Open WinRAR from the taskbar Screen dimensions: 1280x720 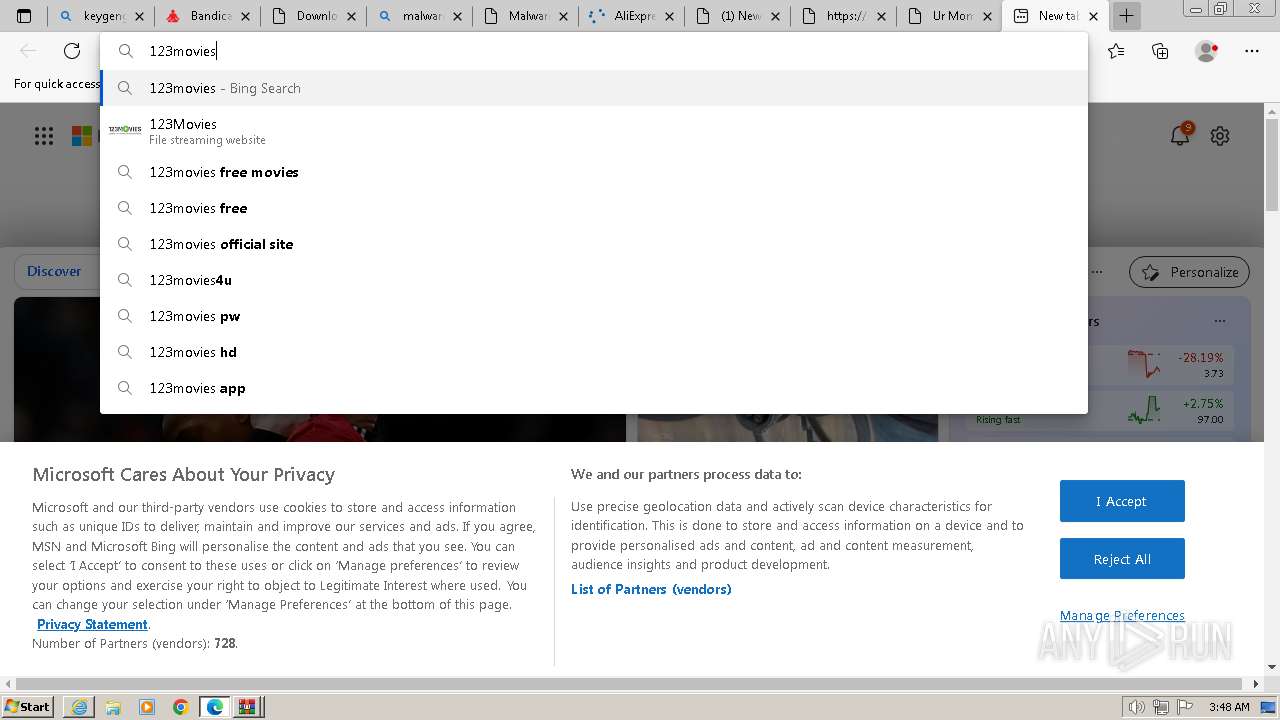pyautogui.click(x=247, y=707)
